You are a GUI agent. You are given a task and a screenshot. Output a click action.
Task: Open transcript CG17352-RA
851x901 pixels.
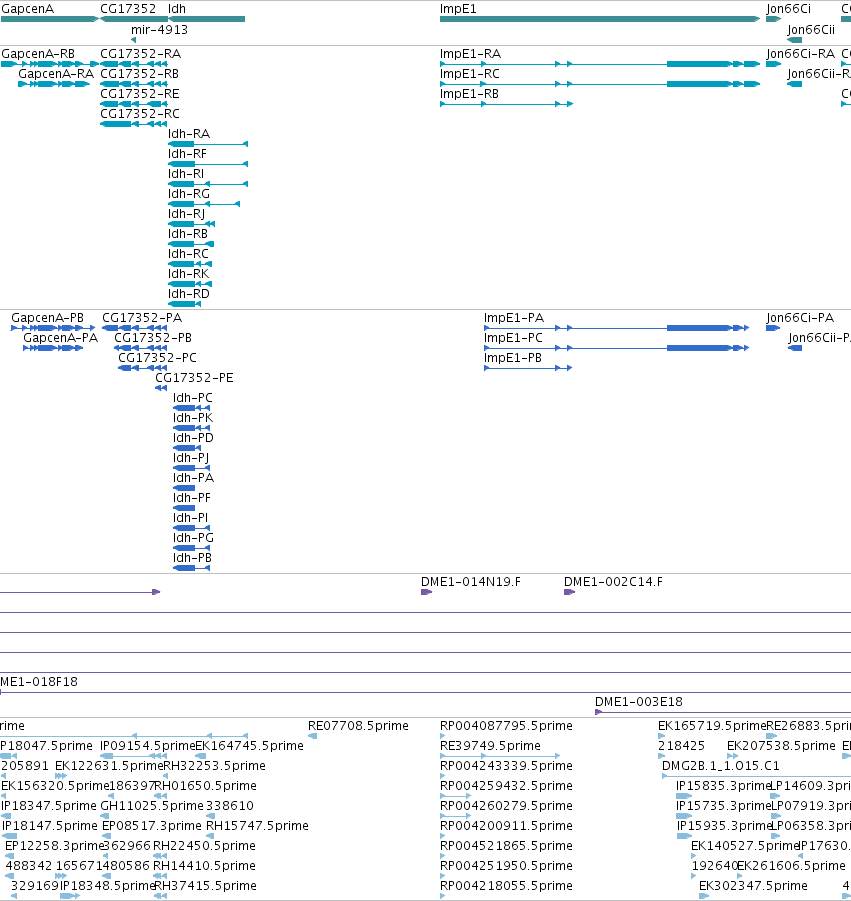[134, 64]
